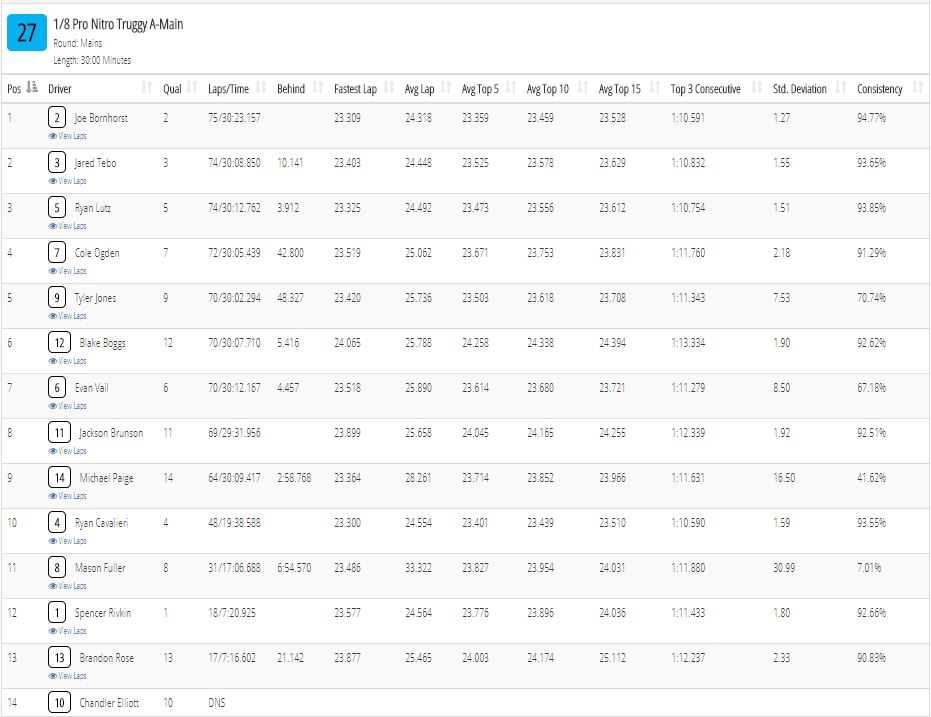This screenshot has width=931, height=717.
Task: Sort by Qual column arrows
Action: [x=192, y=88]
